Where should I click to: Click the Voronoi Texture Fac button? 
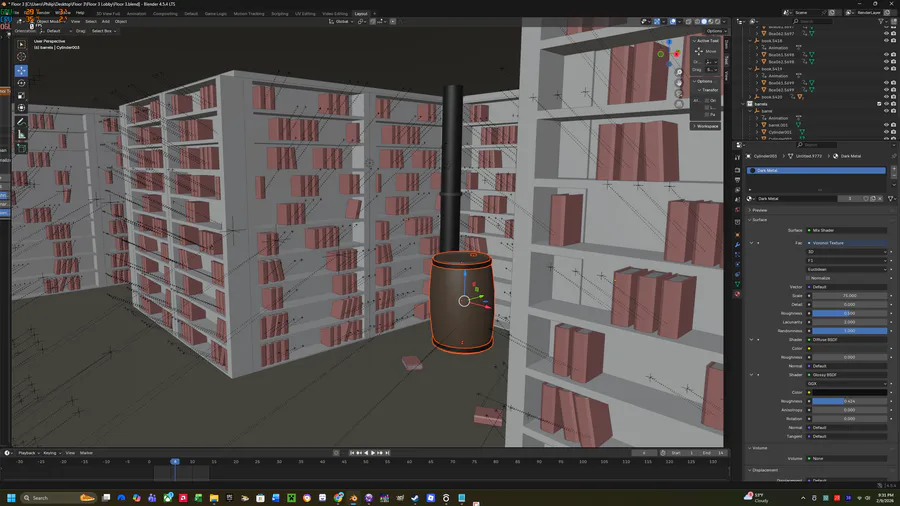coord(847,243)
